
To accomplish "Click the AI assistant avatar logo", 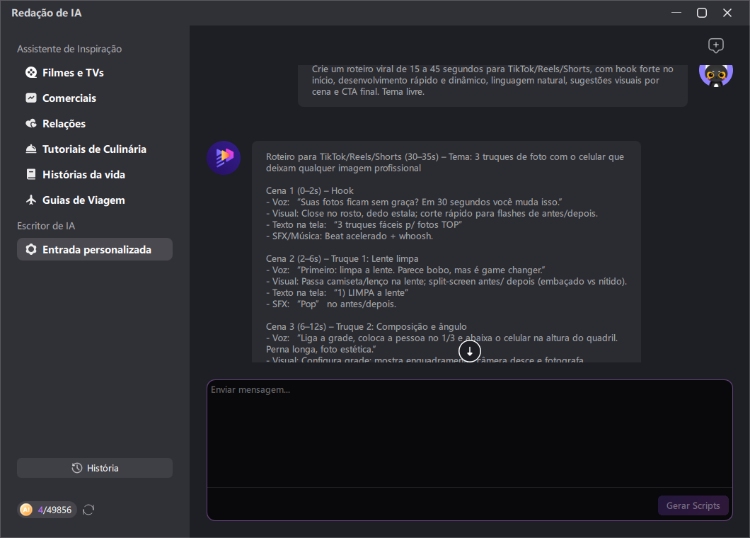I will pos(223,158).
